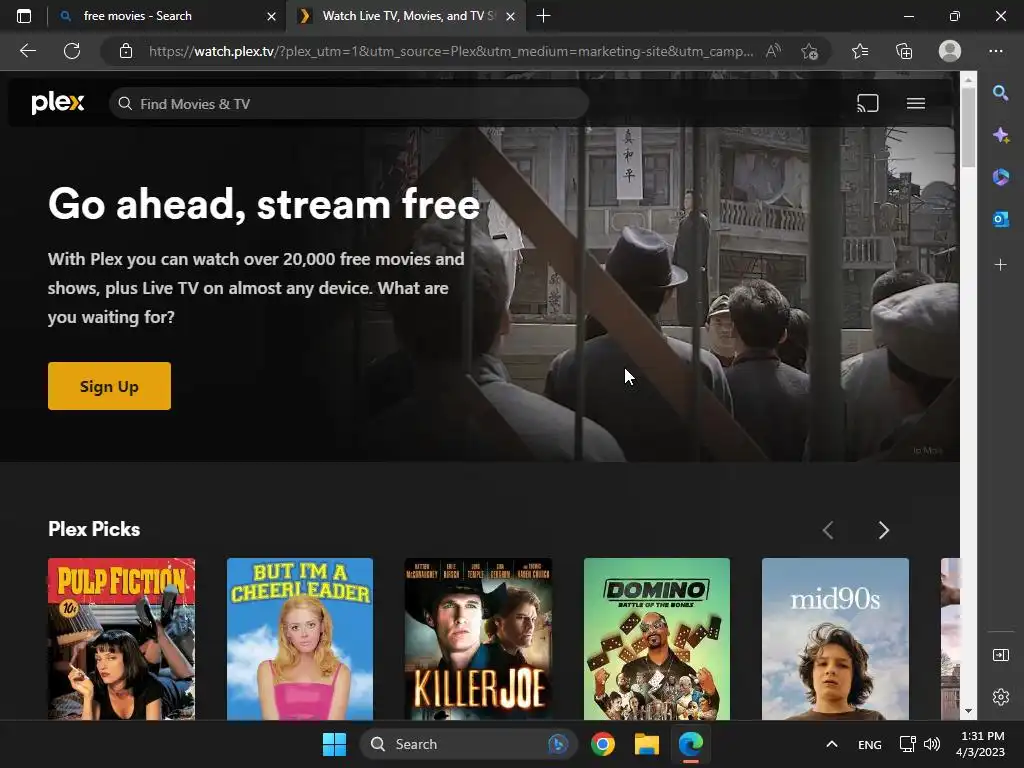Click the page scroll down arrow

click(x=968, y=711)
